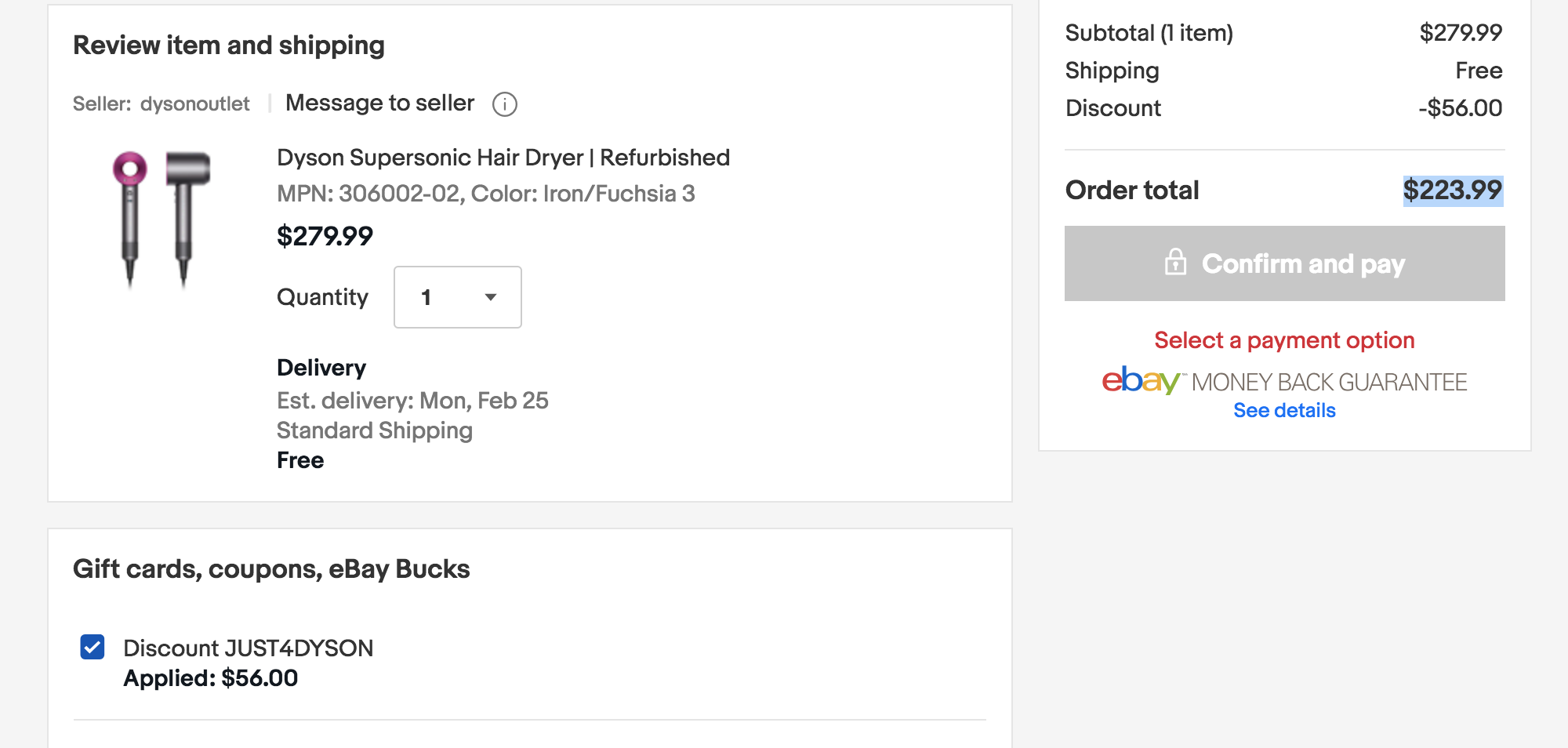Screen dimensions: 1568x748
Task: Click the Dyson hair dryer product thumbnail
Action: click(162, 219)
